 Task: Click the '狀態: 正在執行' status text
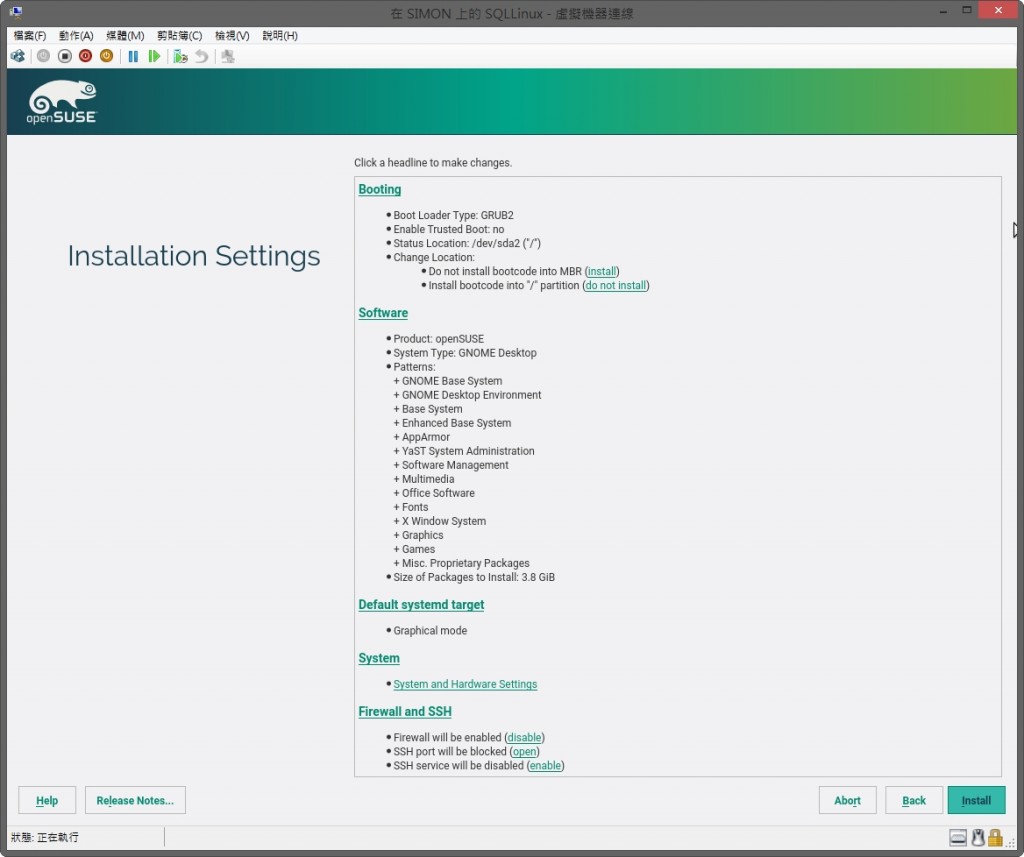point(45,837)
